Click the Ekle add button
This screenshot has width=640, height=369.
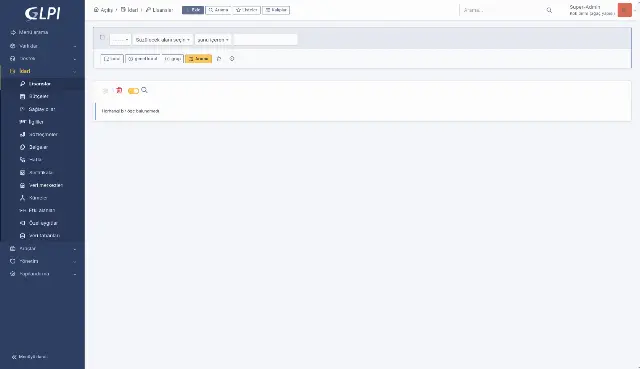tap(193, 10)
